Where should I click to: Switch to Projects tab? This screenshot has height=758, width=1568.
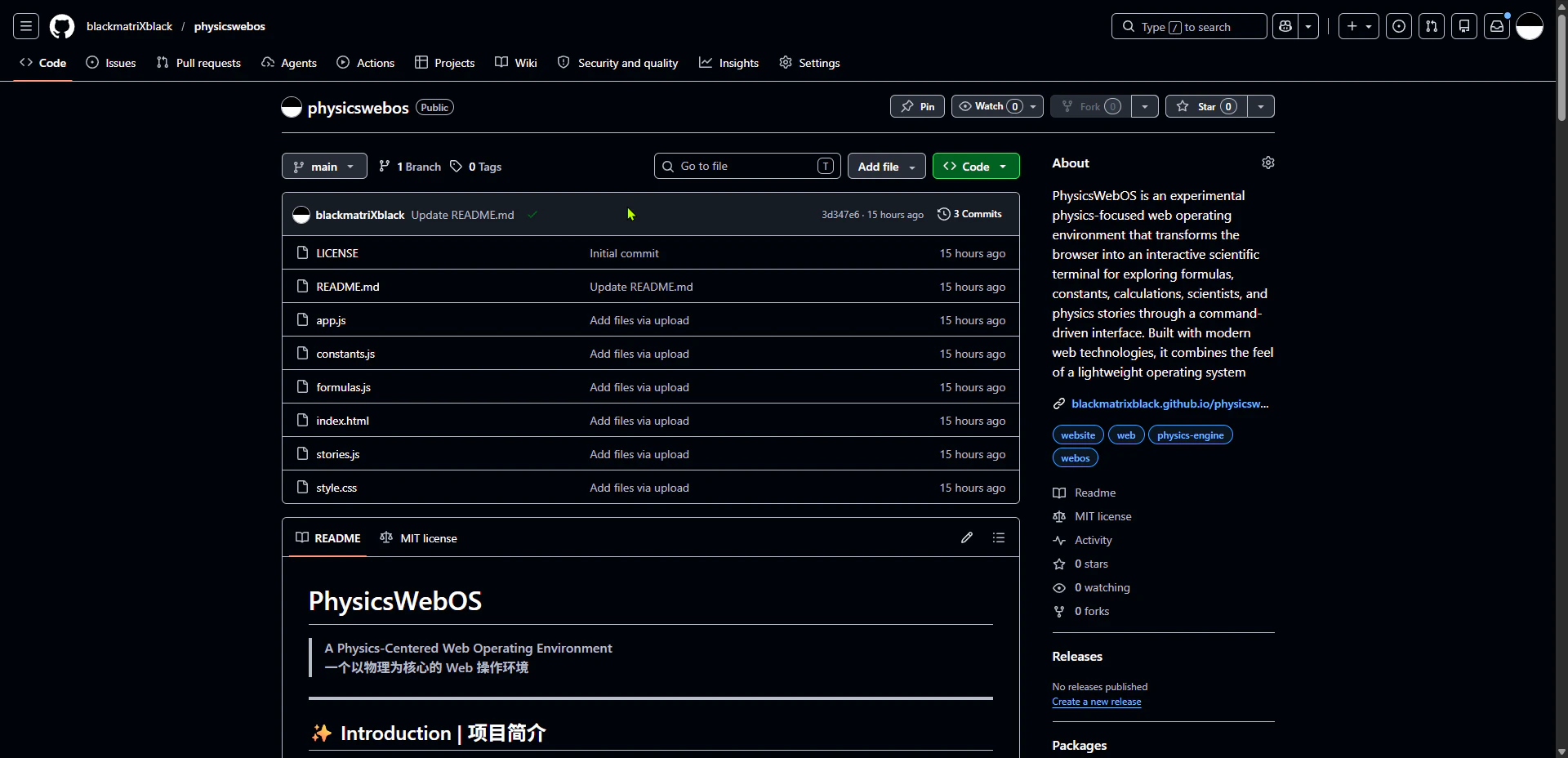pos(445,63)
